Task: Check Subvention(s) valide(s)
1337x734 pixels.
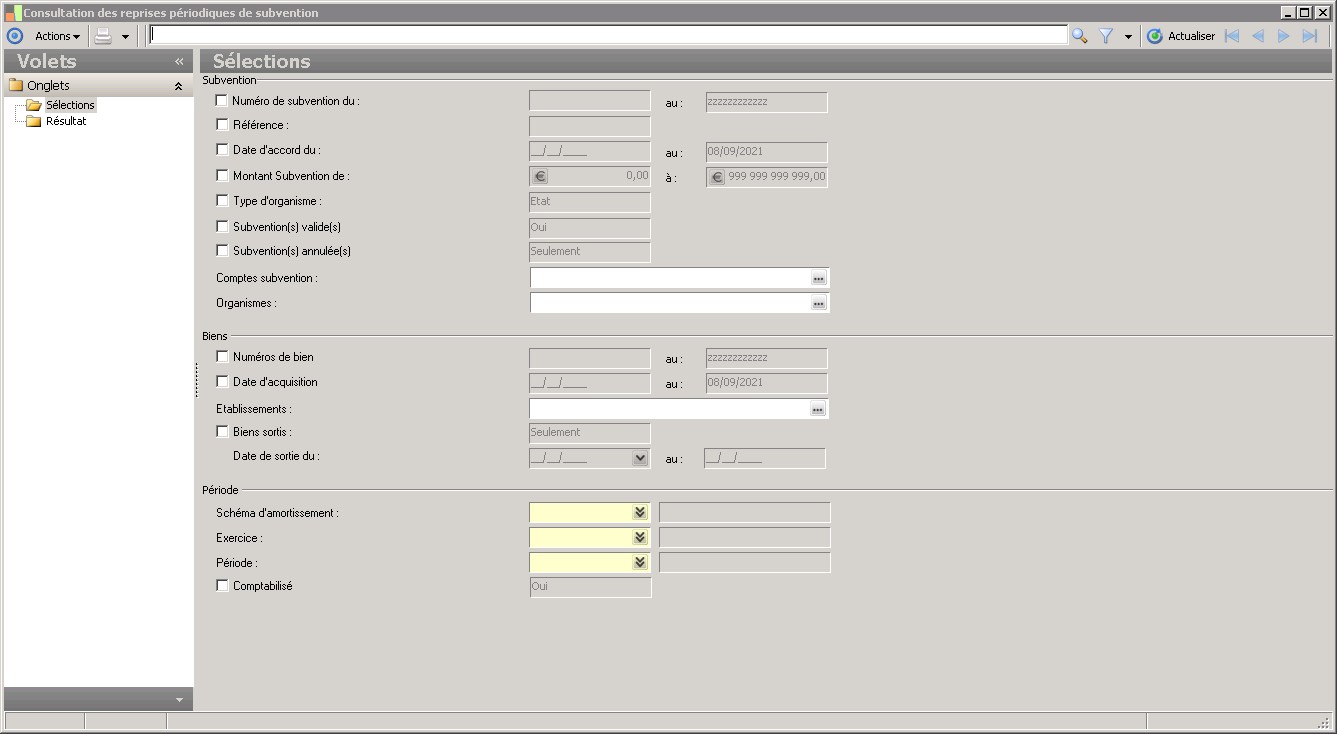Action: pos(222,226)
